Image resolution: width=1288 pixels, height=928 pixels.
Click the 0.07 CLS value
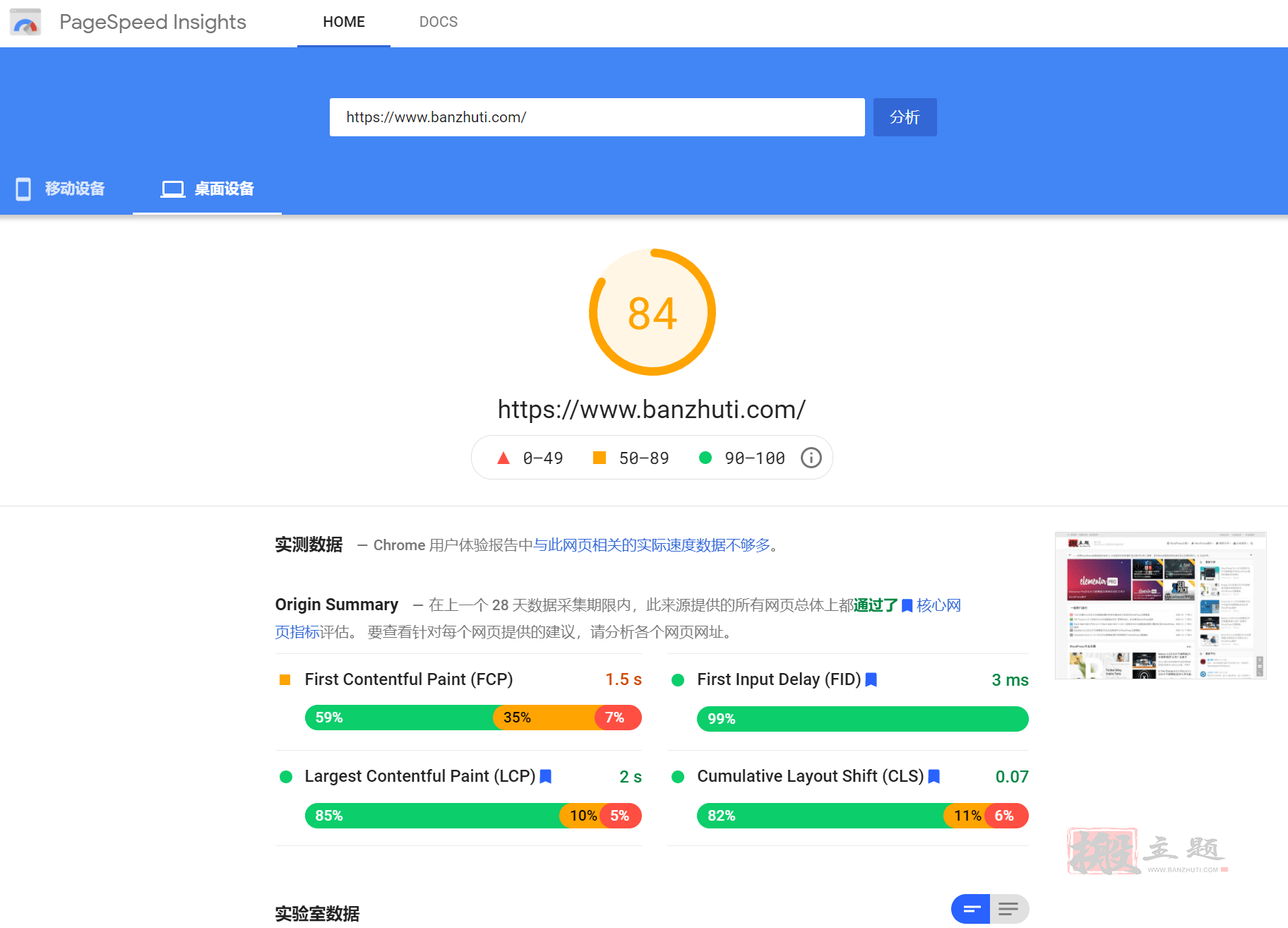[1012, 777]
